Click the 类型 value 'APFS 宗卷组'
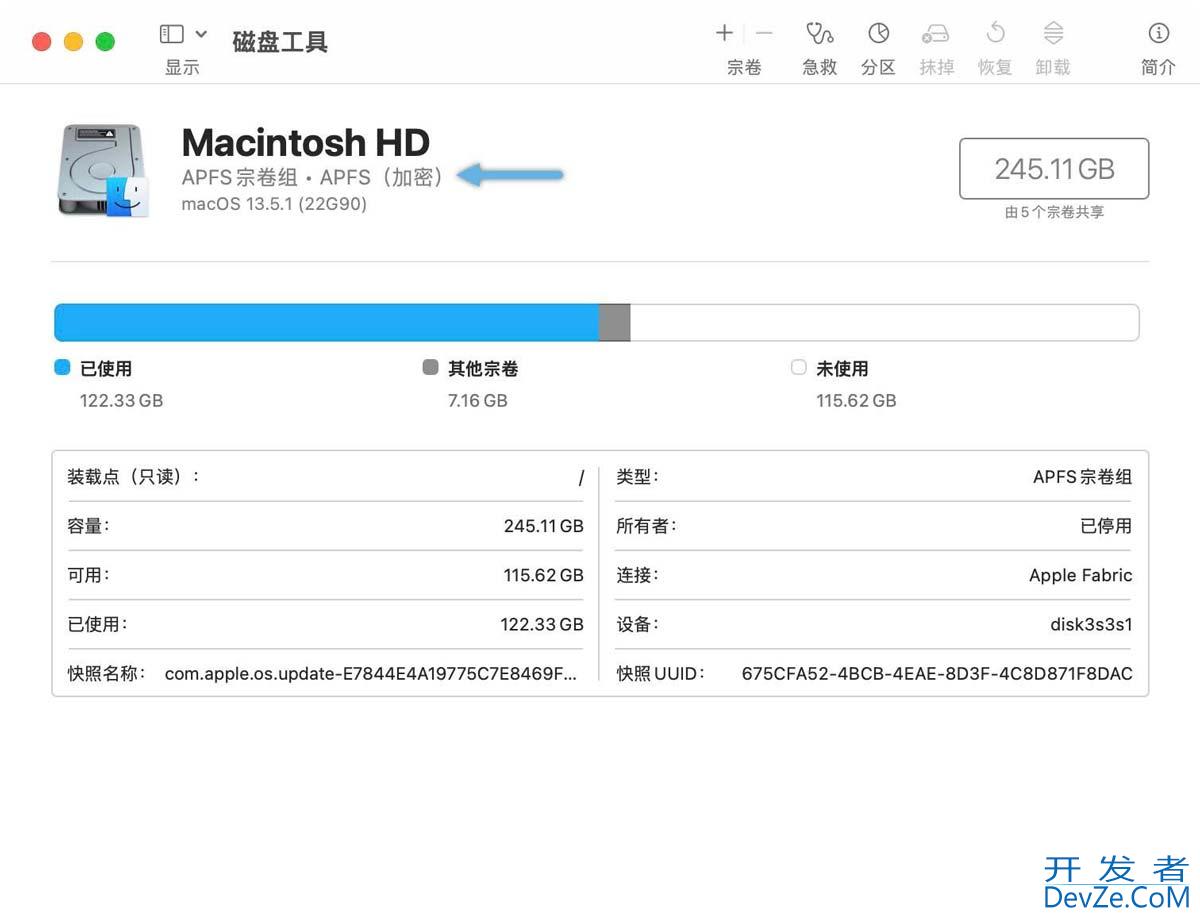This screenshot has height=919, width=1200. point(1083,477)
